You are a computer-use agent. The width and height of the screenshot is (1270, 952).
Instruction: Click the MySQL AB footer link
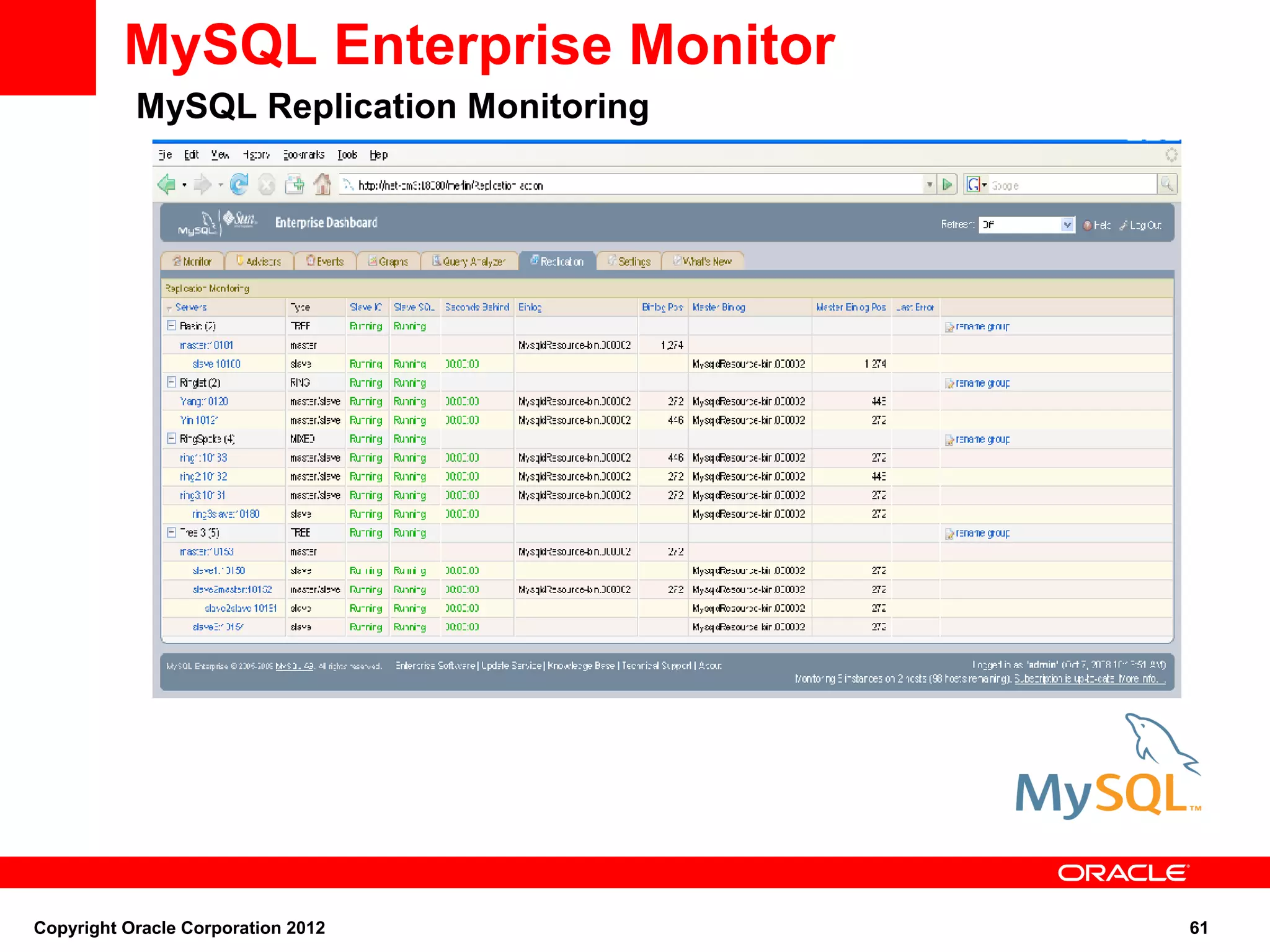295,666
